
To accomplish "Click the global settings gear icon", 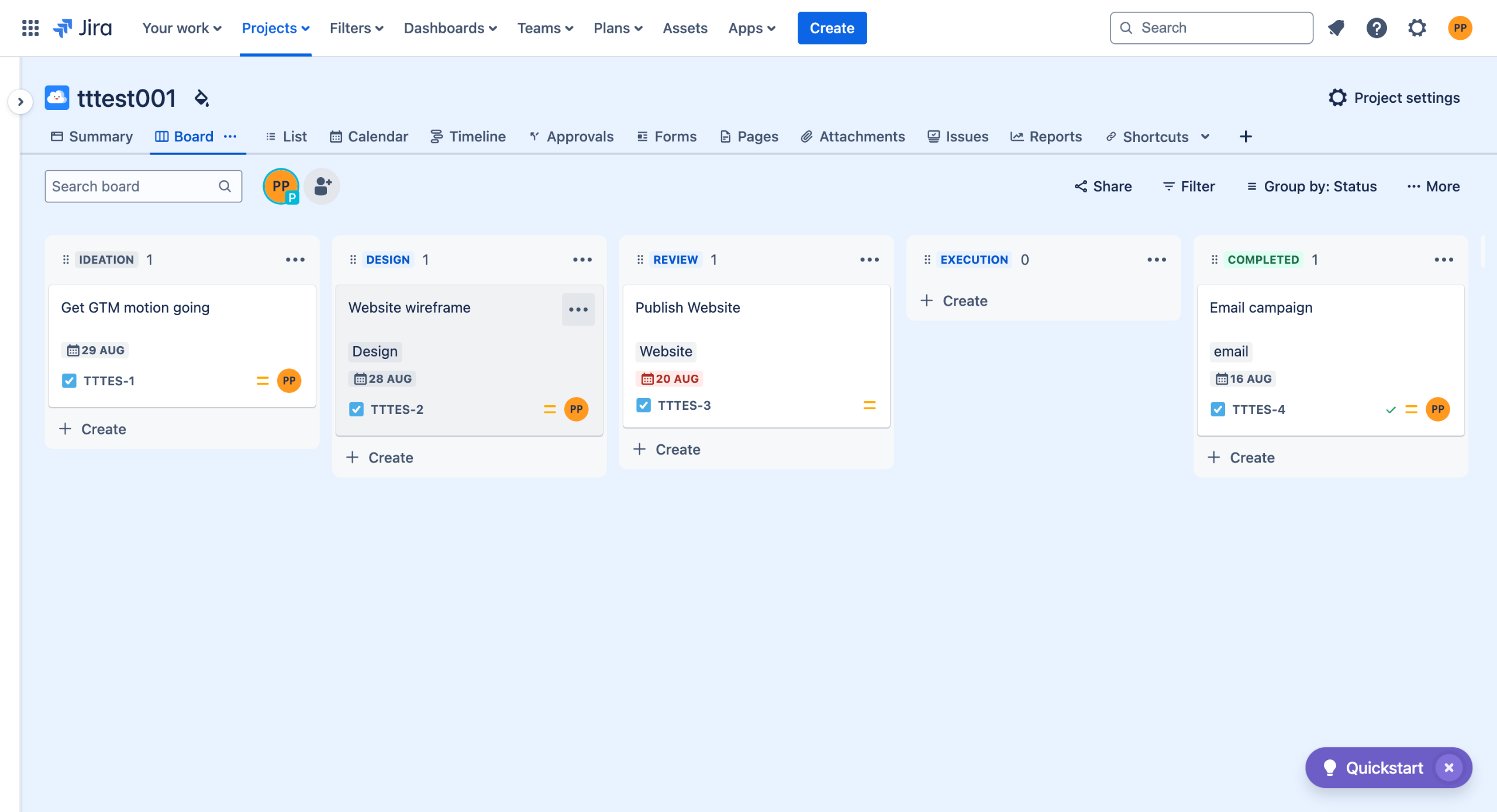I will (1417, 27).
